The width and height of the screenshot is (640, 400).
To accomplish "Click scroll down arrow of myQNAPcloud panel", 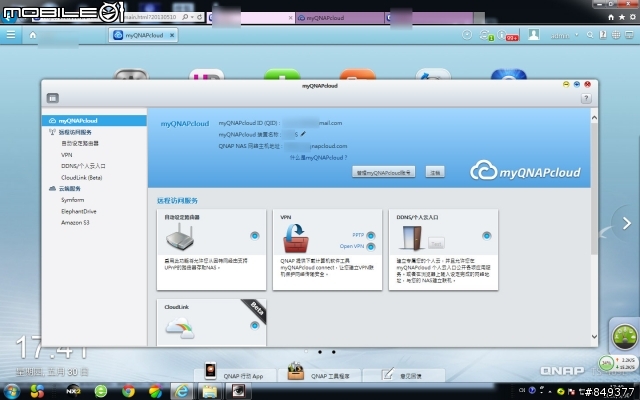I will click(594, 337).
